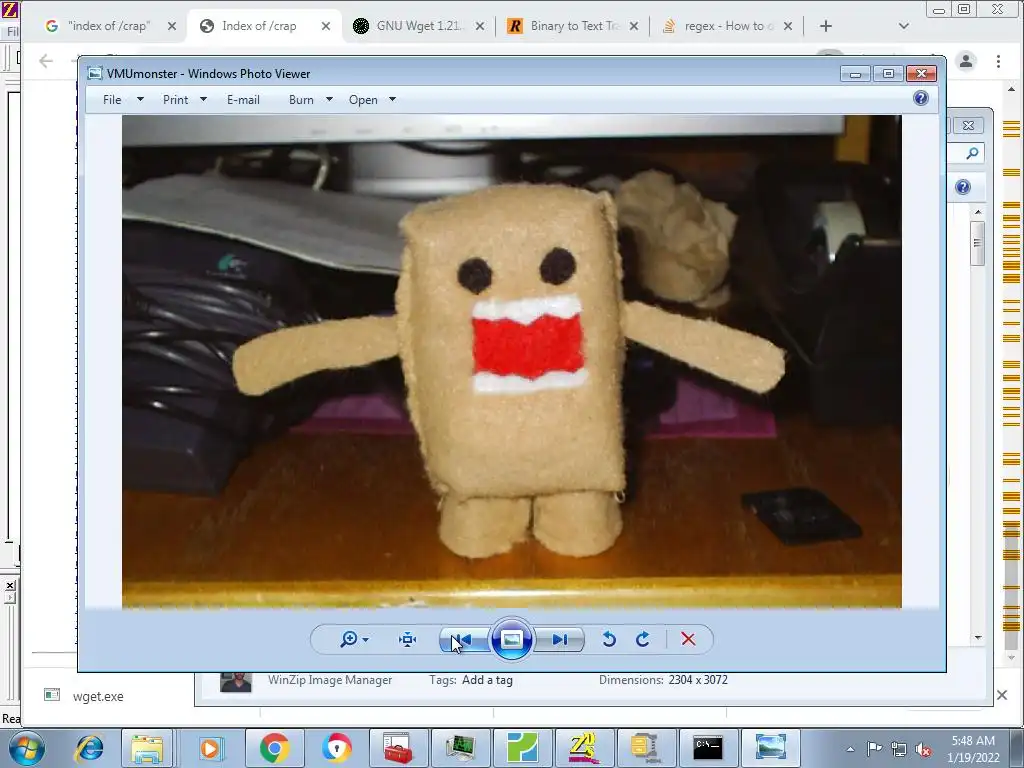Click the Open menu in Photo Viewer
The width and height of the screenshot is (1024, 768).
tap(363, 100)
